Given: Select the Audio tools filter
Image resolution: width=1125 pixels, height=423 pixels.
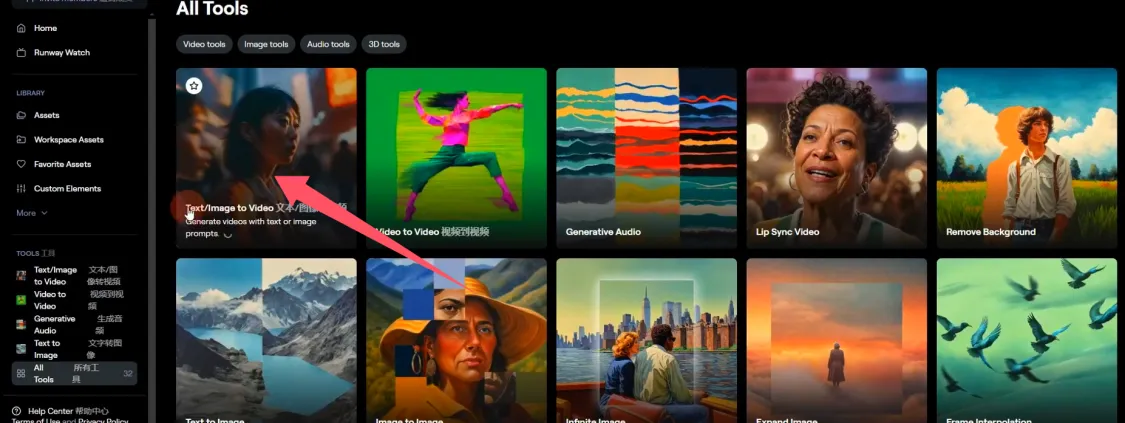Looking at the screenshot, I should click(x=328, y=44).
